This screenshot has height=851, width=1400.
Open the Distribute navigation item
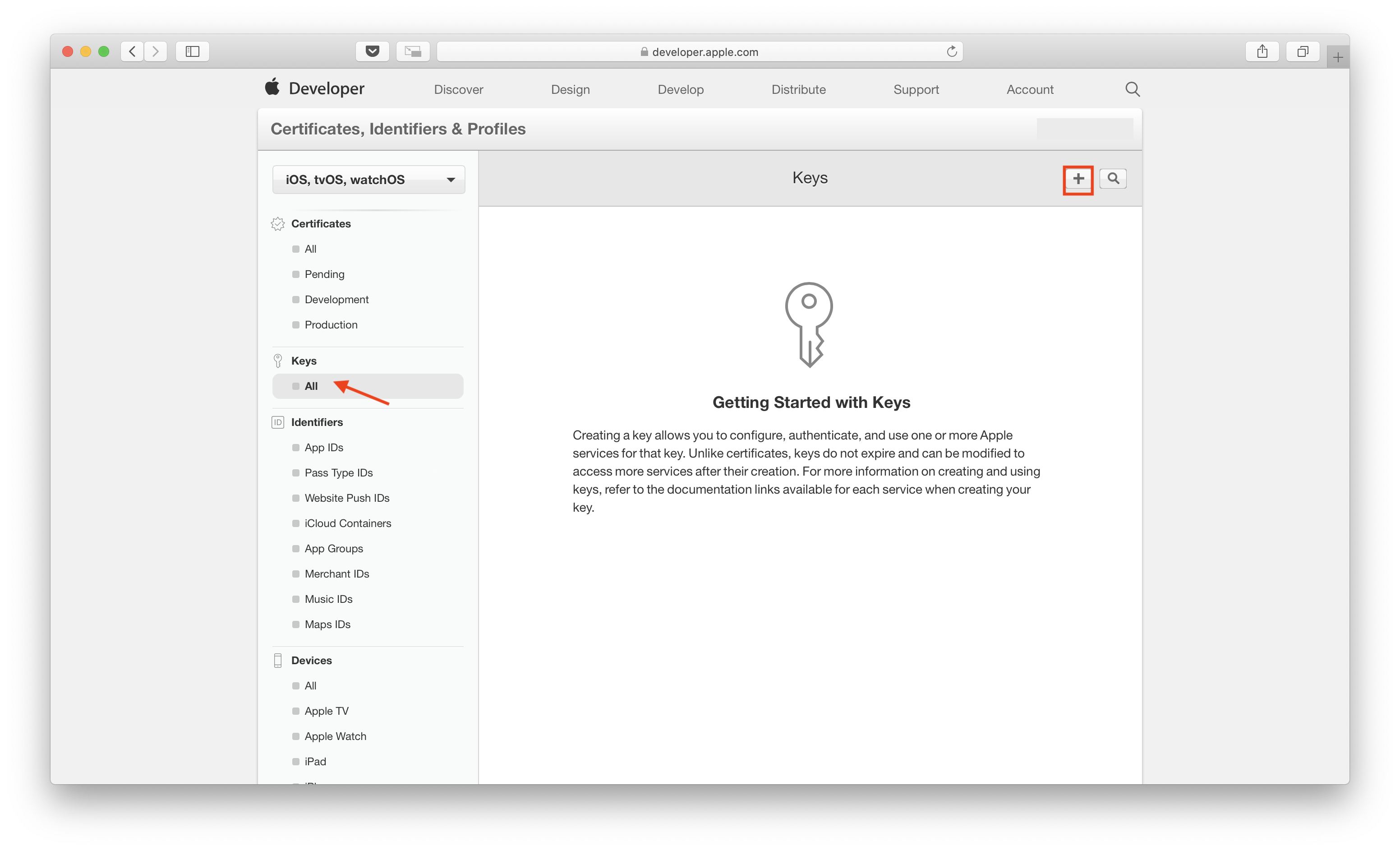coord(798,90)
